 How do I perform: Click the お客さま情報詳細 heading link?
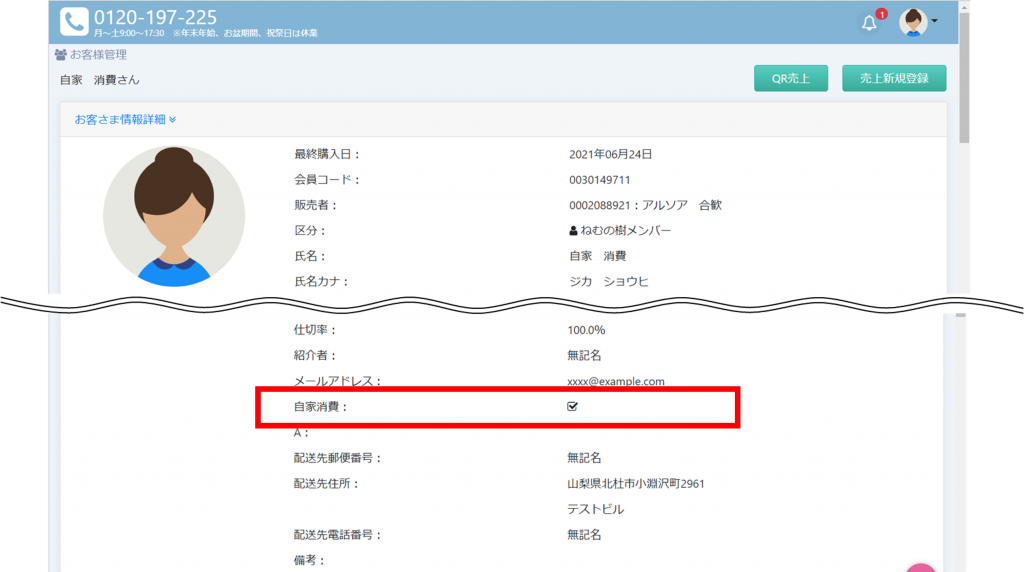pos(120,120)
